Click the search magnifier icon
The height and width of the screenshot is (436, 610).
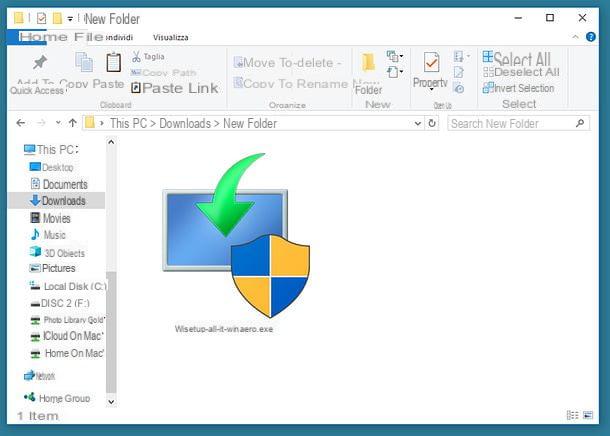[580, 123]
